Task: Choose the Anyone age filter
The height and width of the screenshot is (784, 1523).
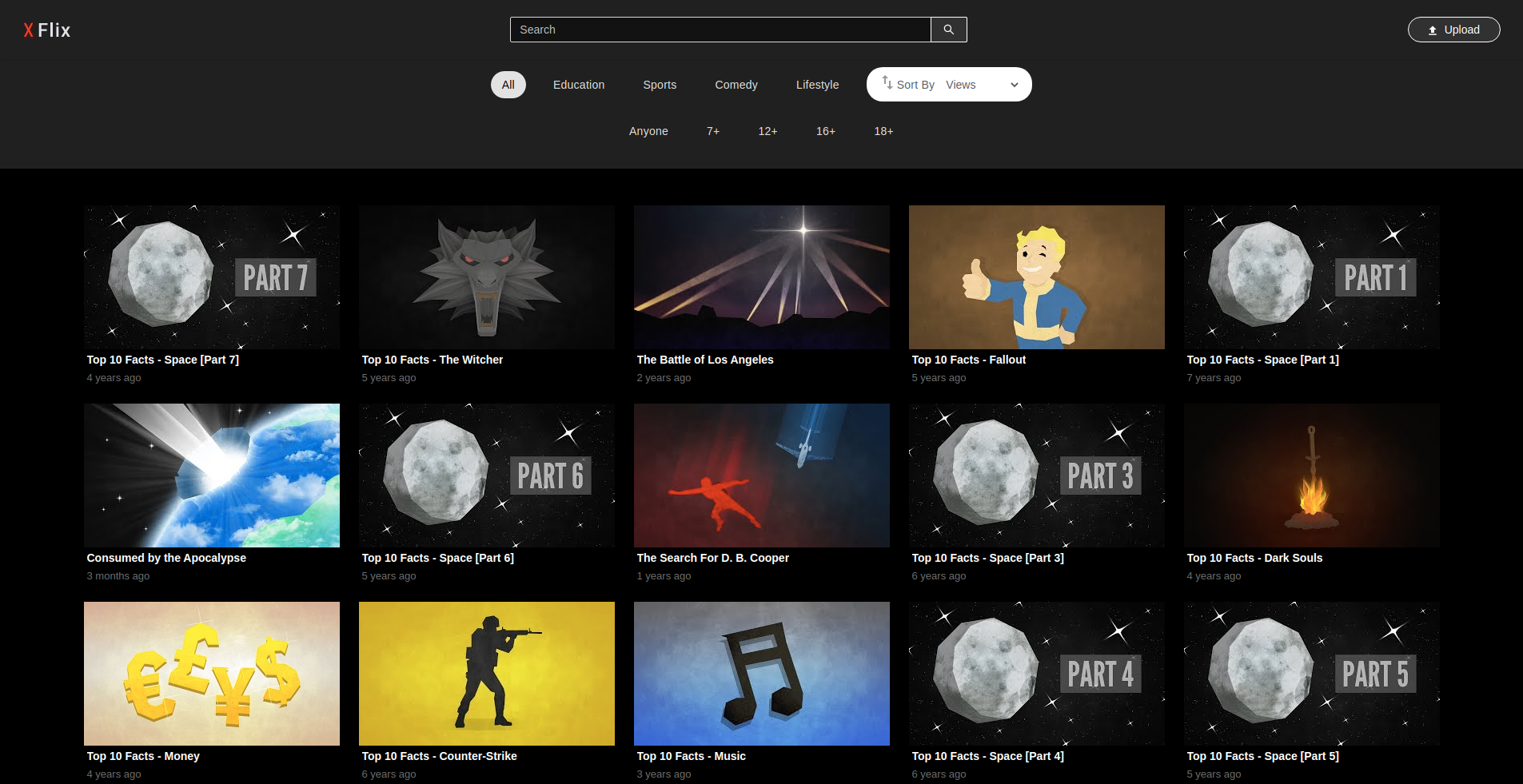Action: (648, 131)
